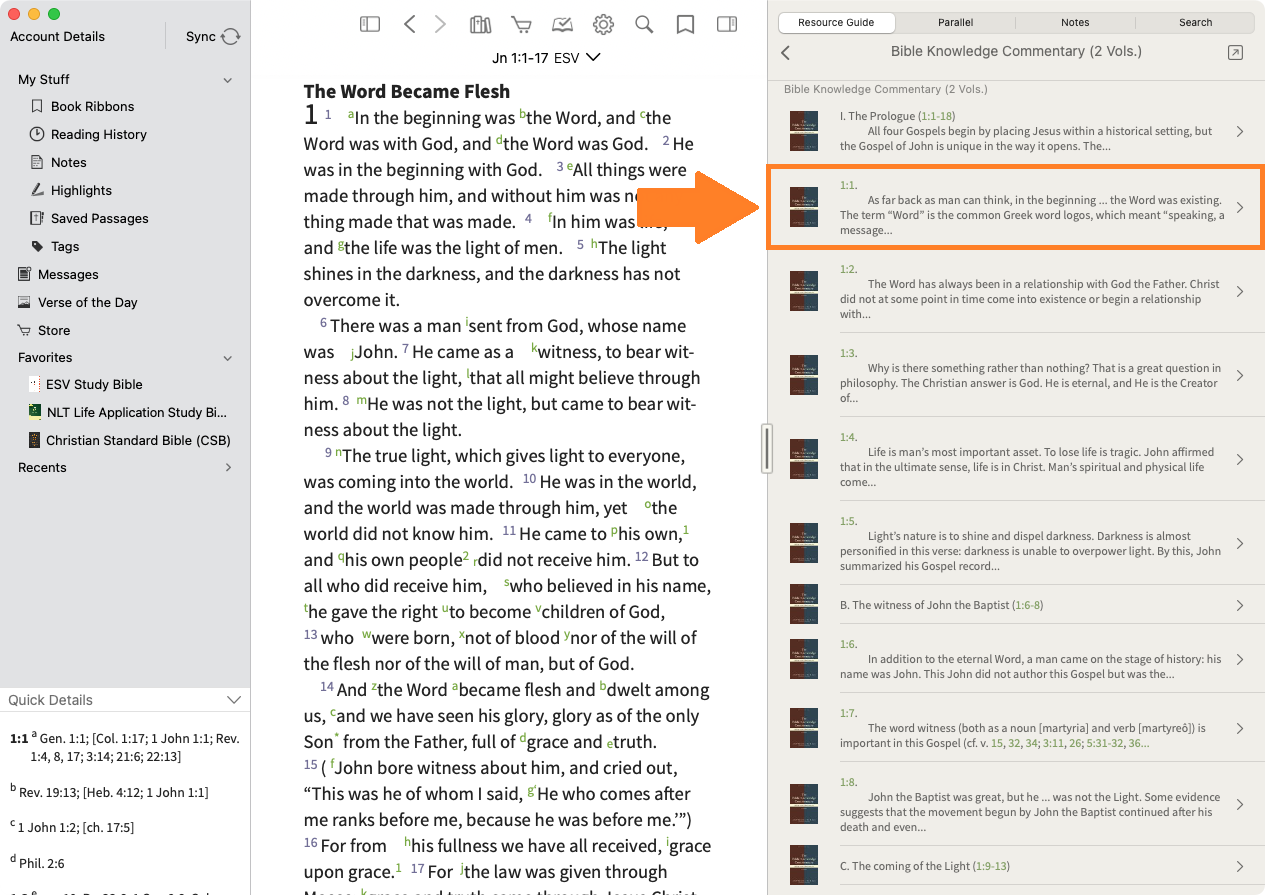Image resolution: width=1265 pixels, height=895 pixels.
Task: Click the panel divider handle
Action: point(767,448)
